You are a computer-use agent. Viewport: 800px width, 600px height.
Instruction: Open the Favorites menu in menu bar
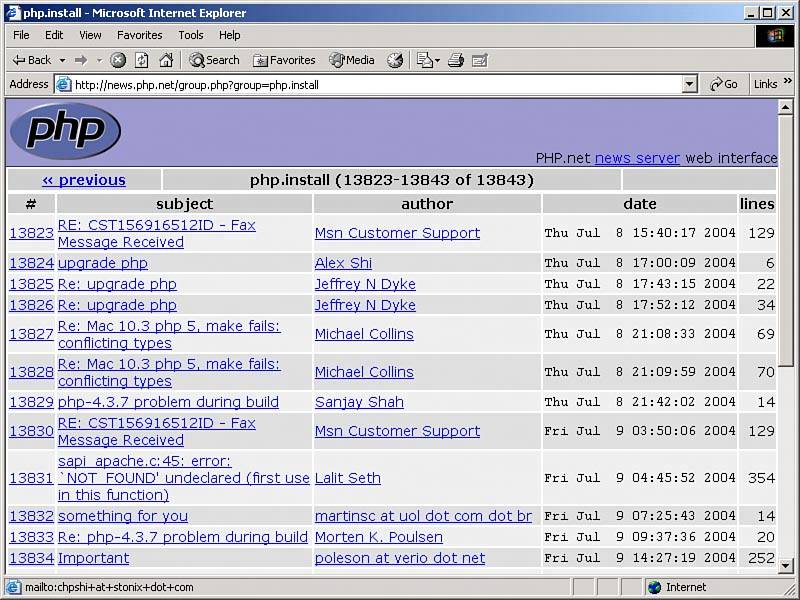pyautogui.click(x=139, y=35)
